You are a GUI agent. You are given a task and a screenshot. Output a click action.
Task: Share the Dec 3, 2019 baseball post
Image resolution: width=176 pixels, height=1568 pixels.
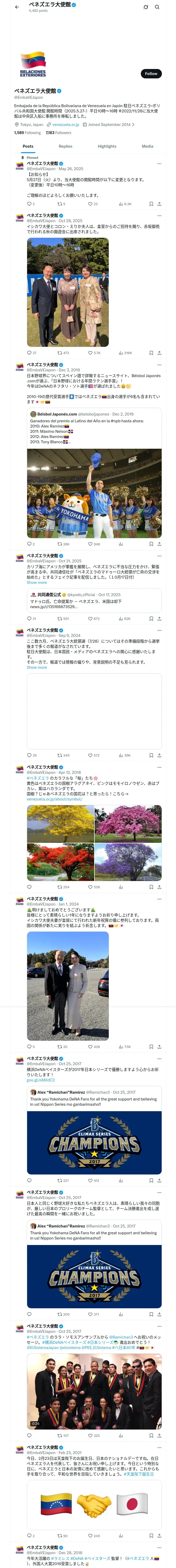[160, 544]
